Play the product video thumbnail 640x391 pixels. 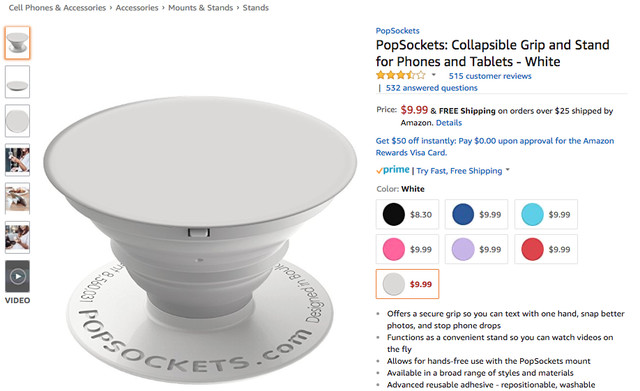(17, 276)
